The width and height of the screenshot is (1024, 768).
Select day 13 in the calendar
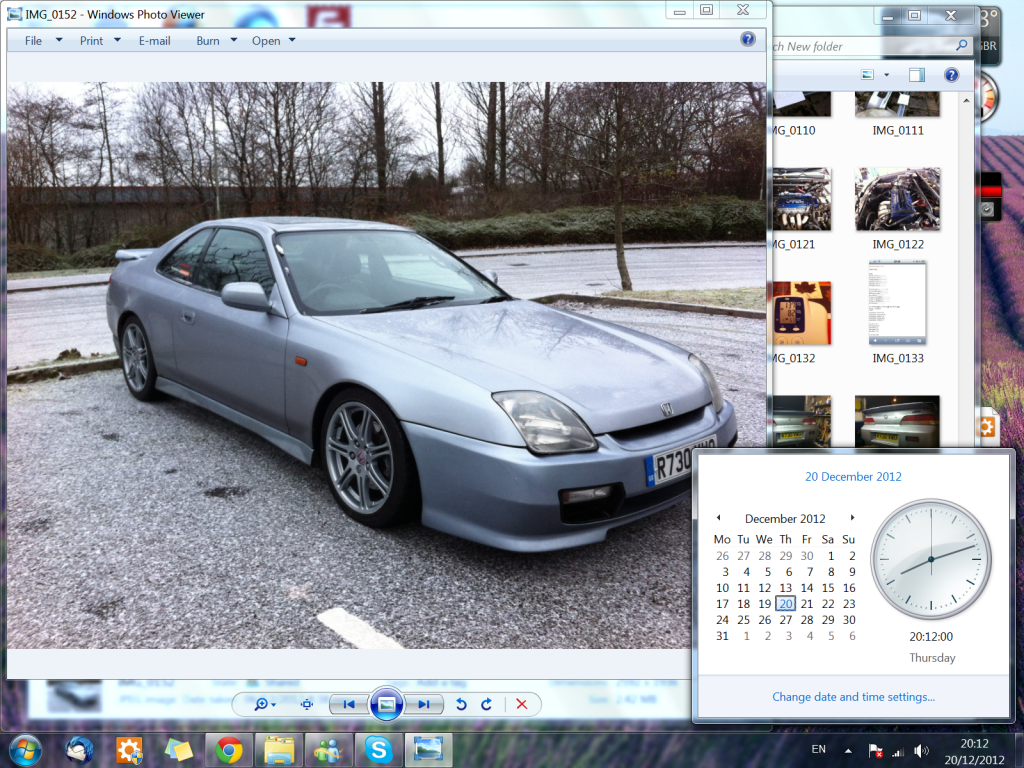pyautogui.click(x=786, y=588)
